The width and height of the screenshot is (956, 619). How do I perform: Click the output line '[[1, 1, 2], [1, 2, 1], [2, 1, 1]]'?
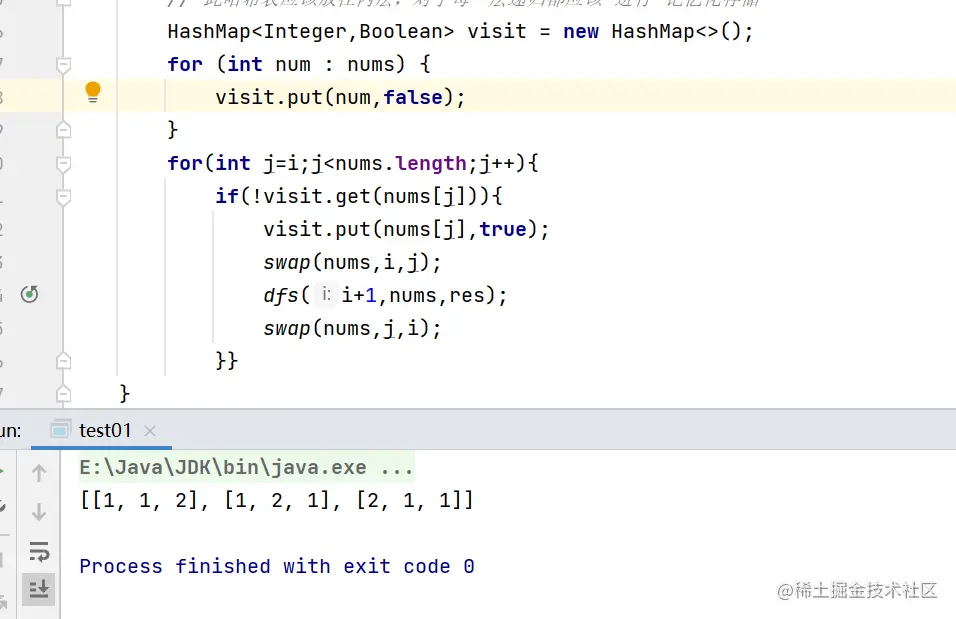(x=276, y=501)
